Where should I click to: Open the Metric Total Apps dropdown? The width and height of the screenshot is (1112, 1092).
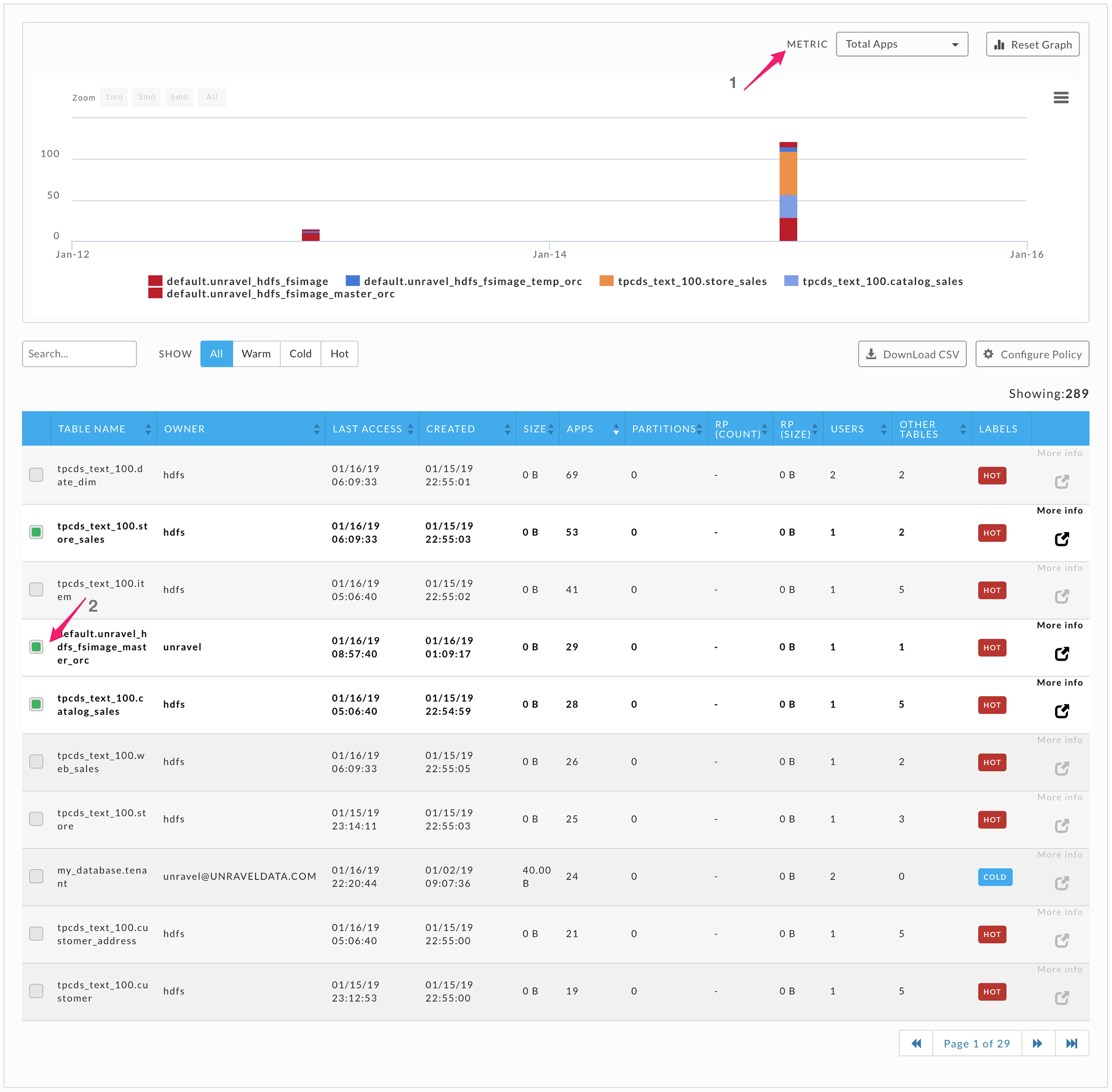(901, 44)
